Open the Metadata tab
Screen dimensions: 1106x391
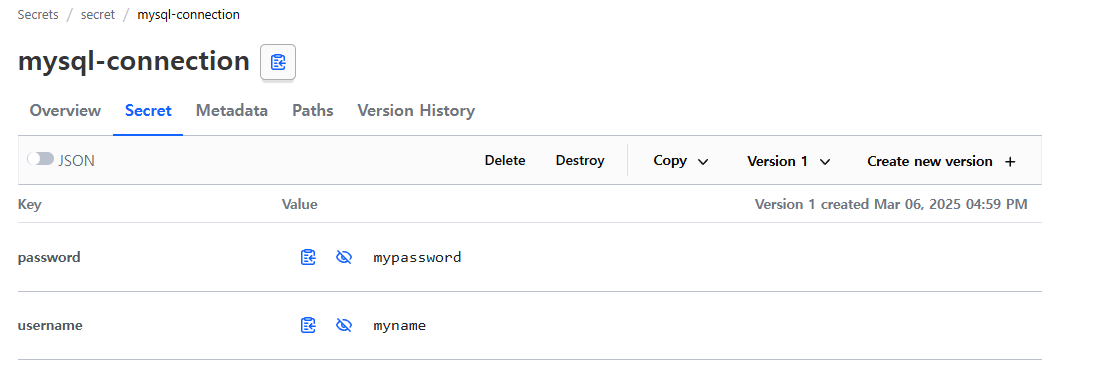click(x=231, y=111)
